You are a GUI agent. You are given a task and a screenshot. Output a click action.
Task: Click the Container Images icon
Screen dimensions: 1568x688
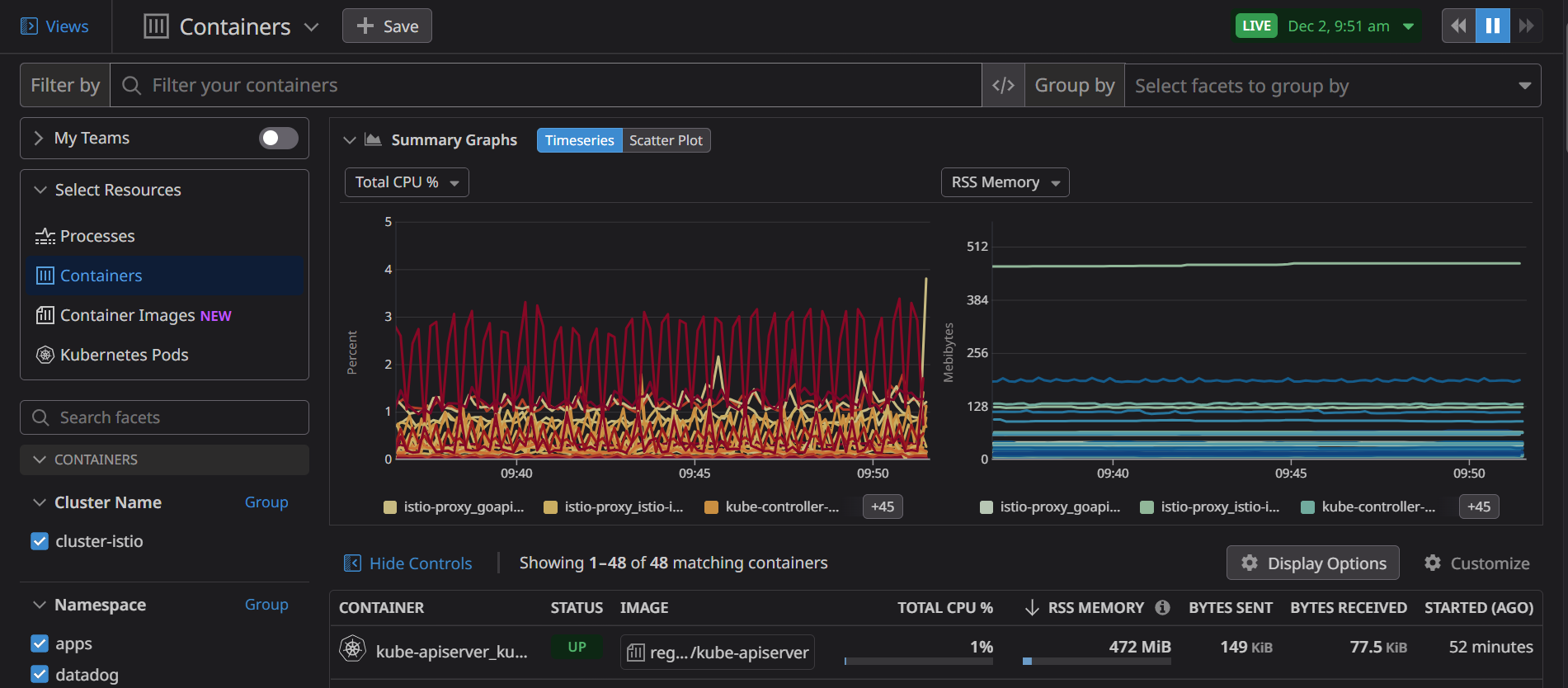[x=45, y=315]
